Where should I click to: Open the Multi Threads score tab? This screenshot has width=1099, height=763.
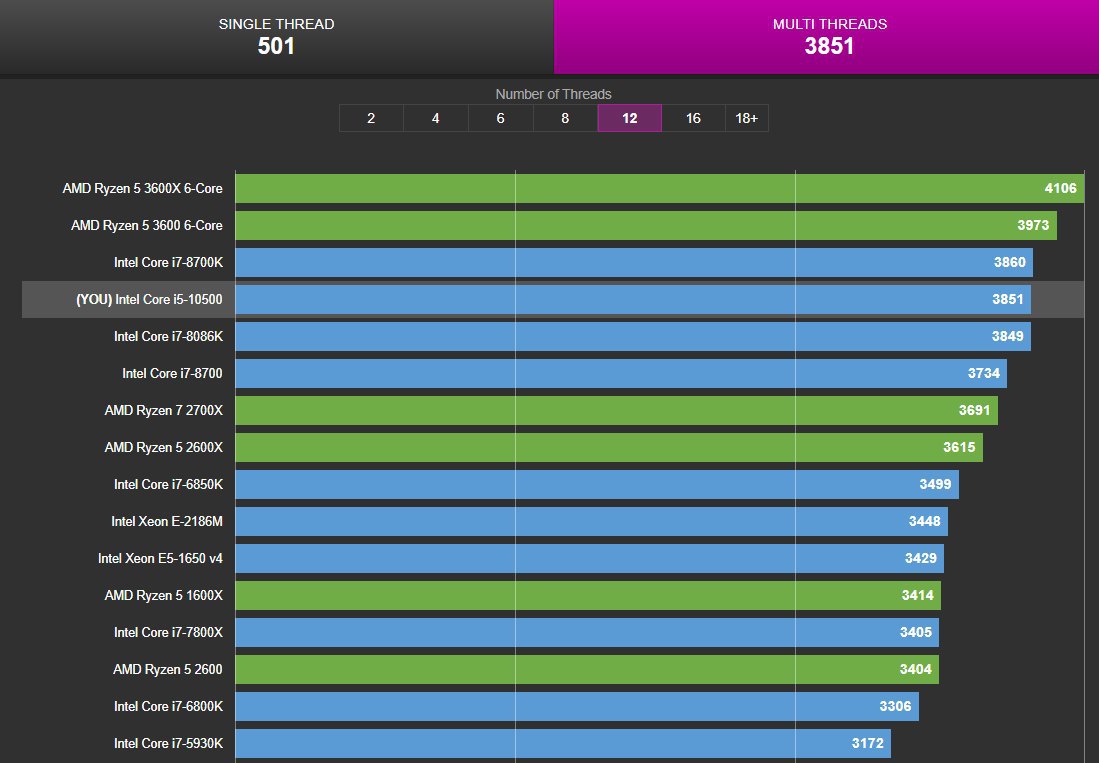click(x=826, y=36)
